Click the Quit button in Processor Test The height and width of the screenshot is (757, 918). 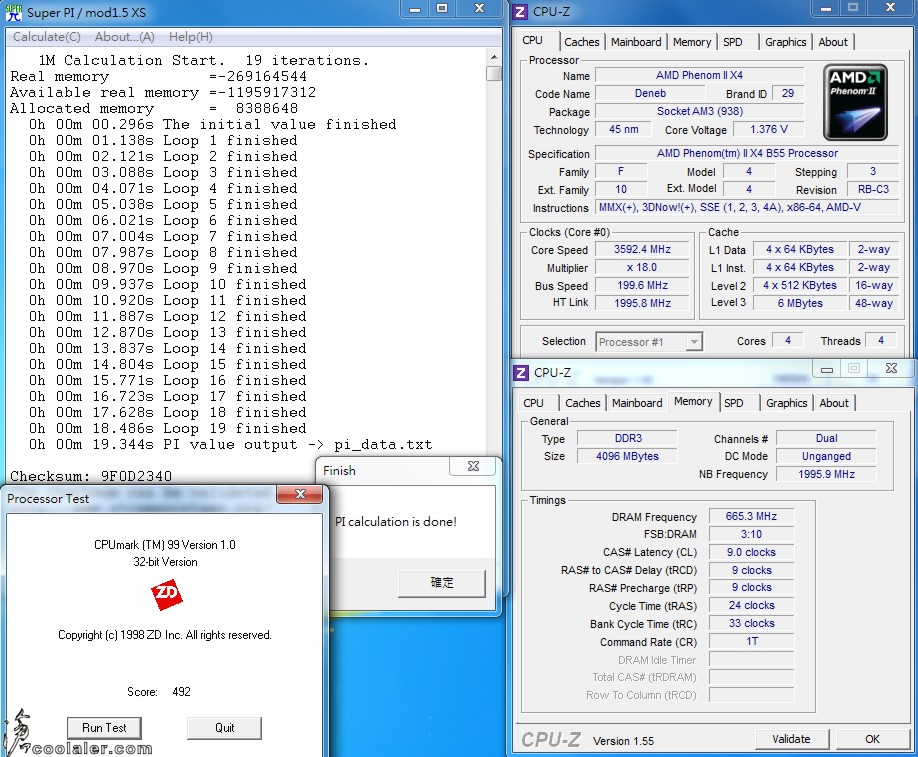click(x=224, y=728)
